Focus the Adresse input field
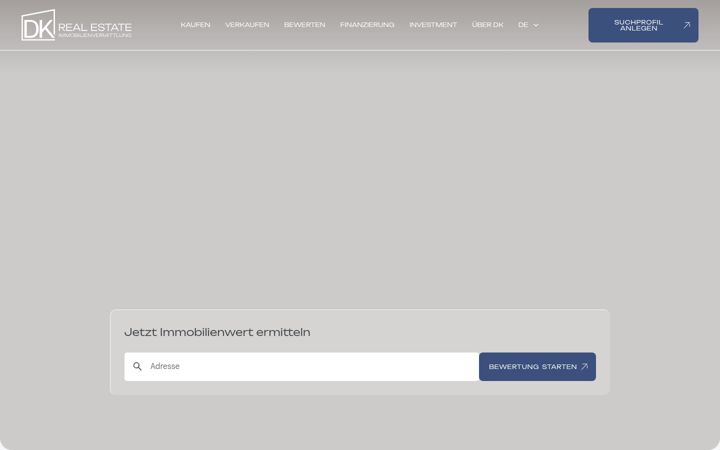Screen dimensions: 720x450 [x=302, y=366]
